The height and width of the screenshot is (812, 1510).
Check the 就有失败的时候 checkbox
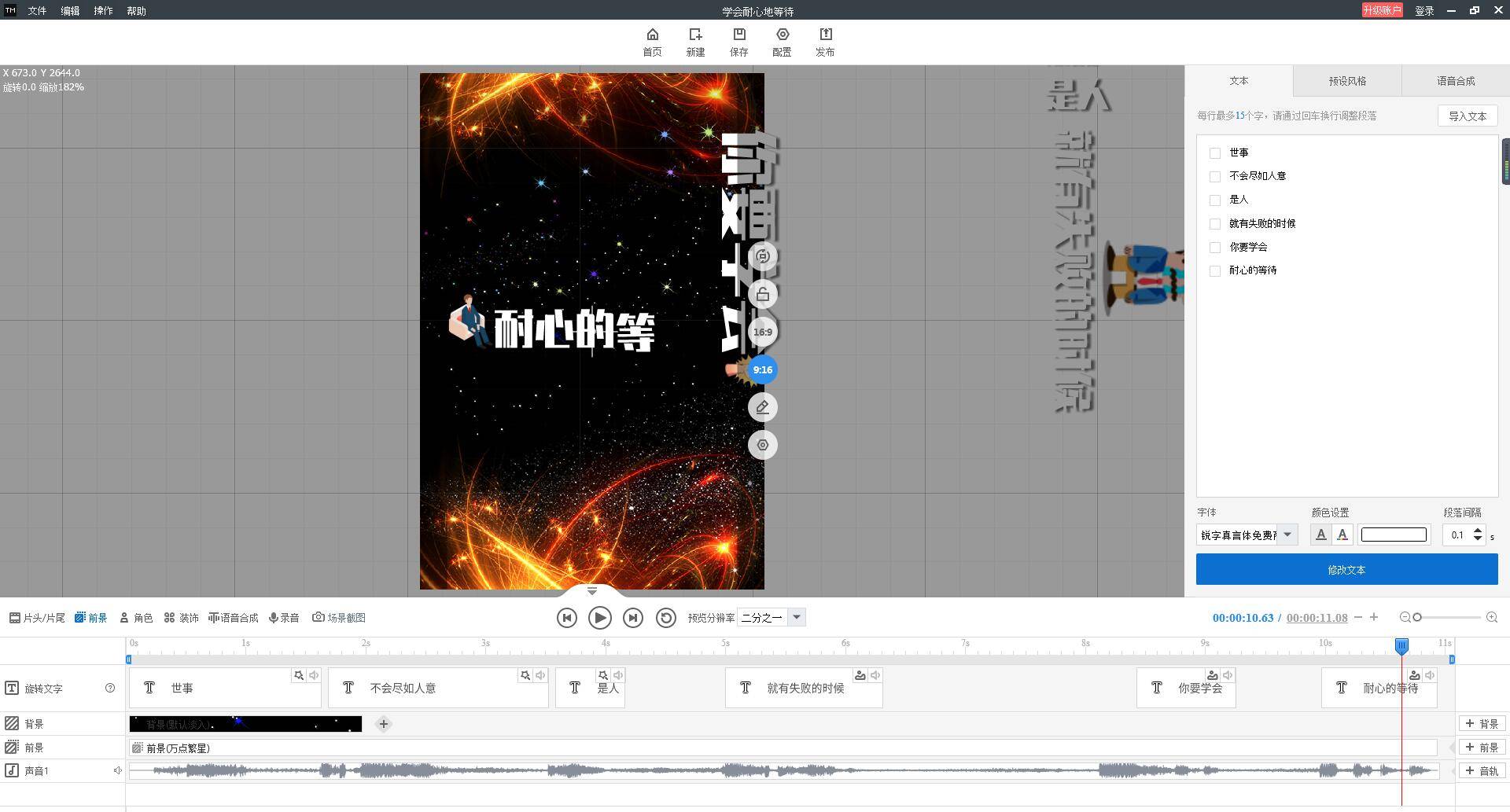click(1215, 223)
